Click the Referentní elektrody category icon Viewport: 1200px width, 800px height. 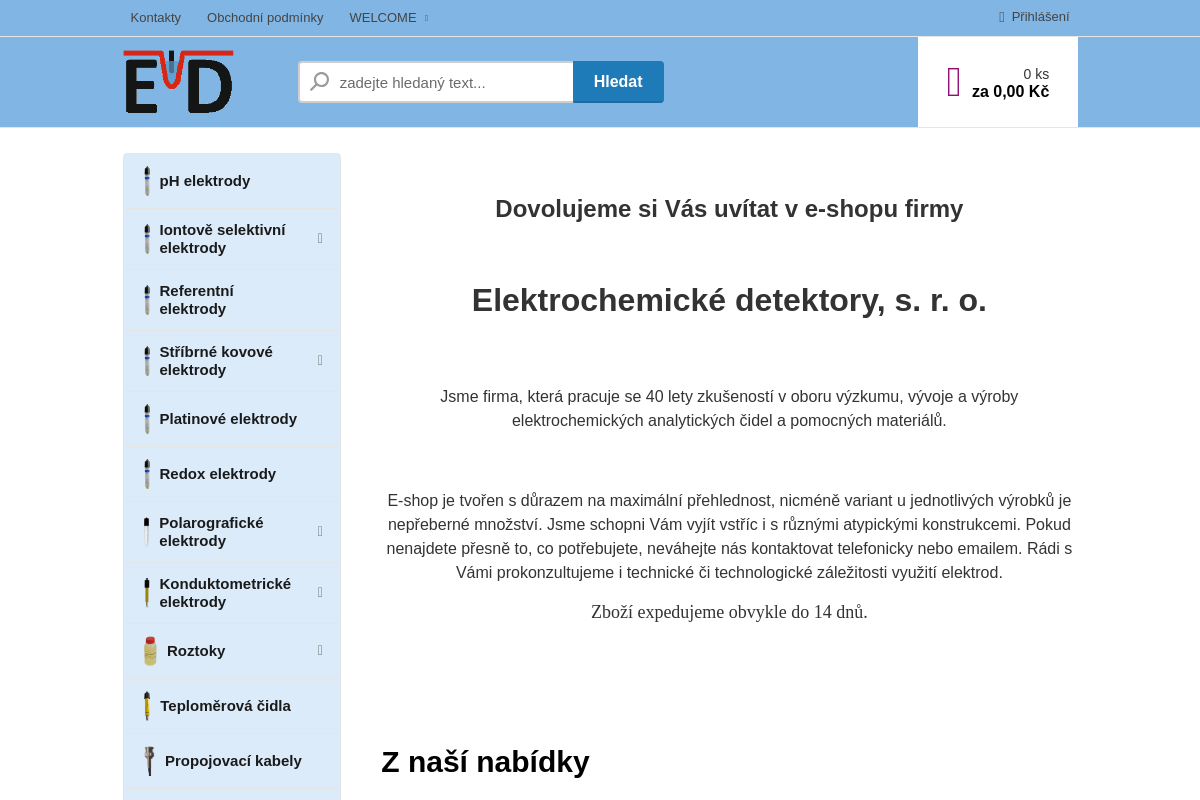[147, 299]
